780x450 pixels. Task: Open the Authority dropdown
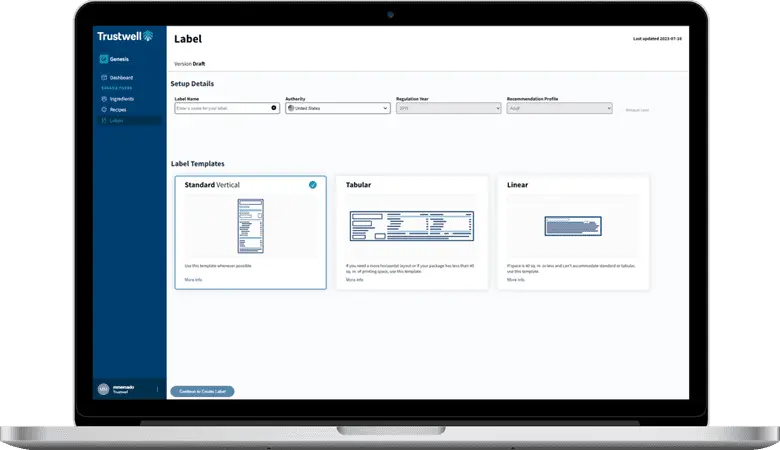[337, 108]
